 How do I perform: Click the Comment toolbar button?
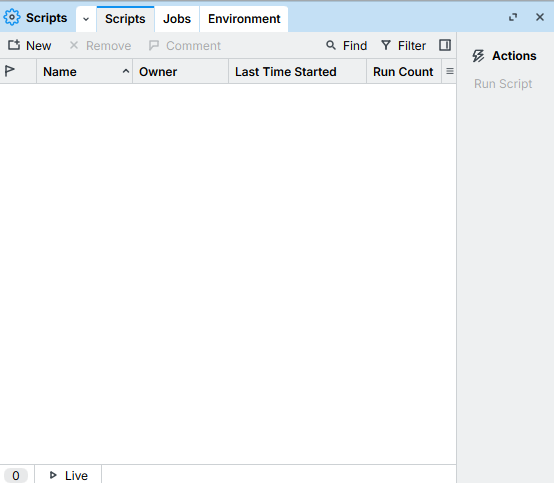tap(184, 46)
